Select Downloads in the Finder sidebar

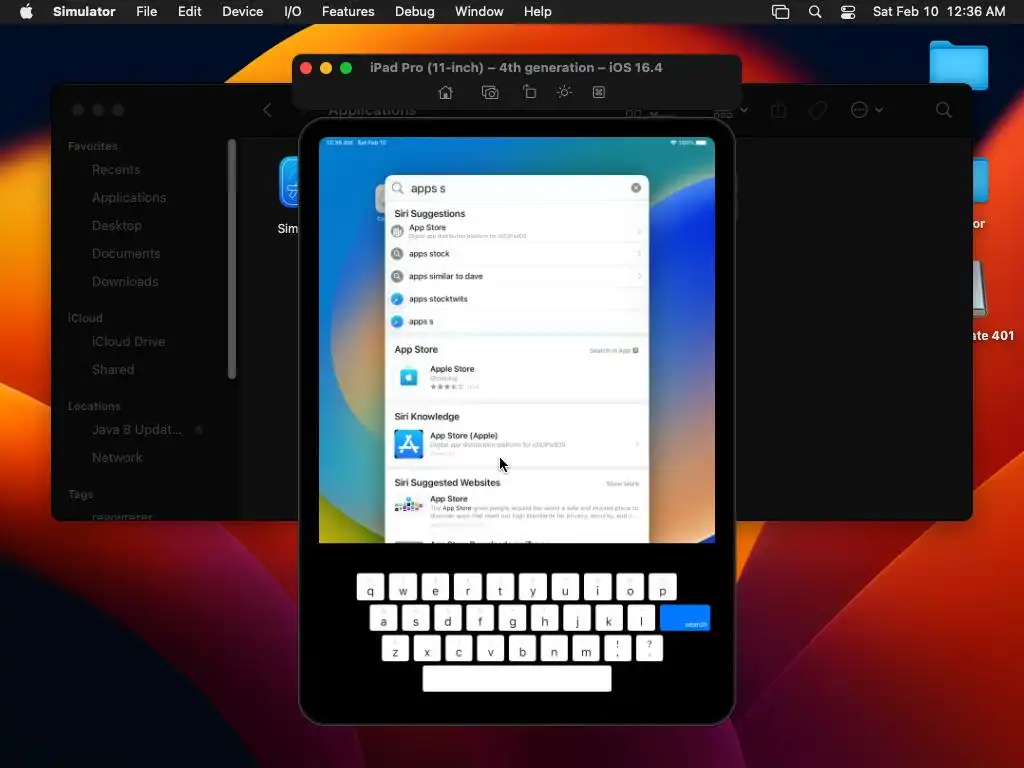click(x=125, y=281)
